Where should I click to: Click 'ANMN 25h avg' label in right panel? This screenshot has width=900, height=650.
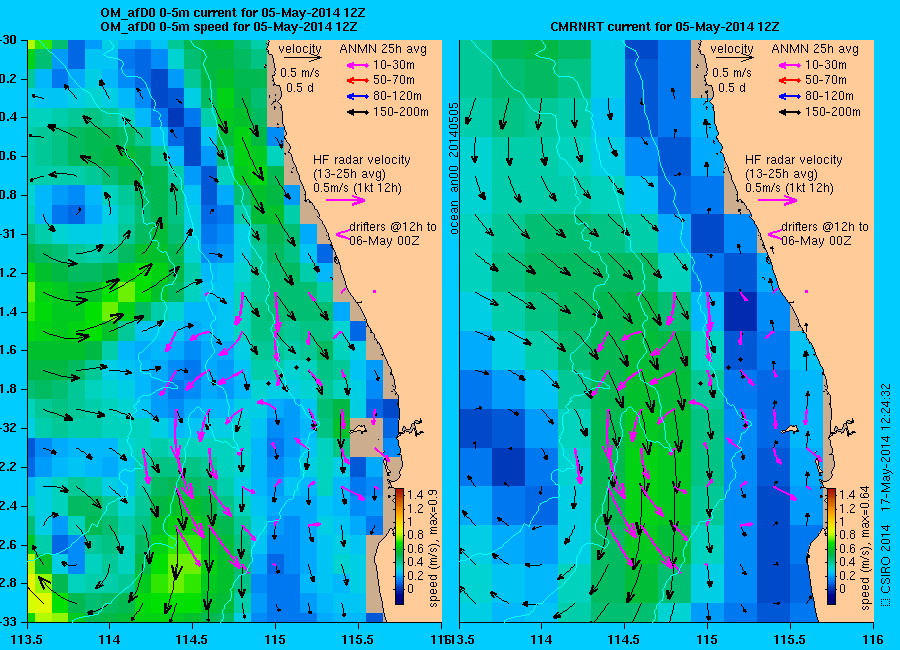815,49
